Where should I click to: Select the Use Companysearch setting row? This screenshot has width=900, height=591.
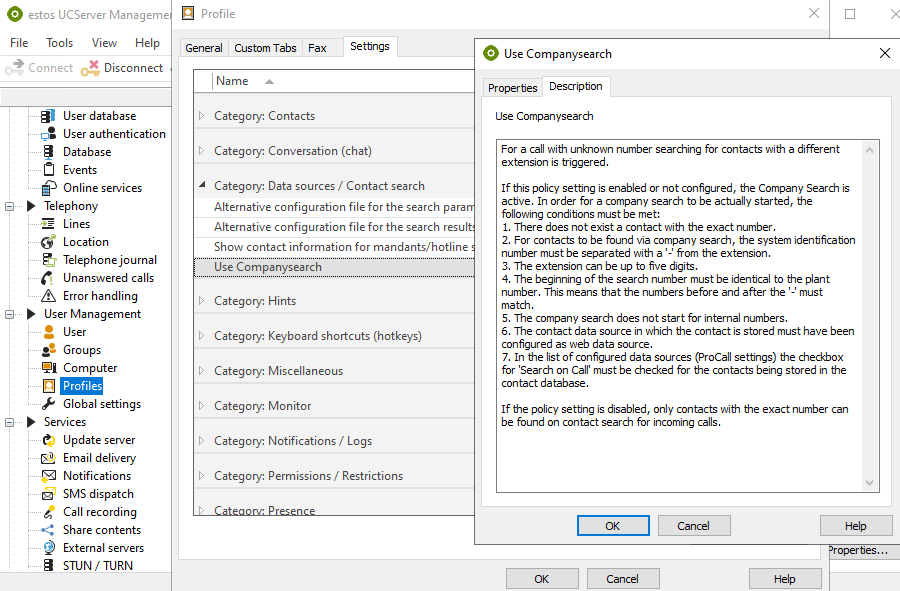(x=268, y=267)
